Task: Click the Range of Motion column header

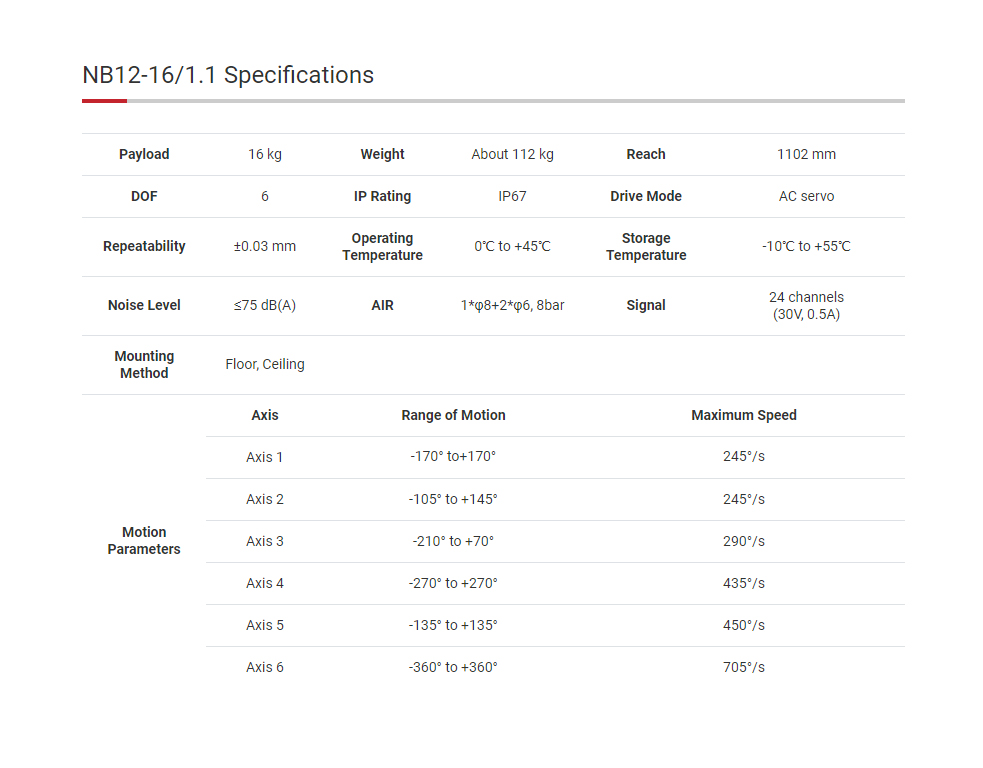Action: tap(453, 415)
